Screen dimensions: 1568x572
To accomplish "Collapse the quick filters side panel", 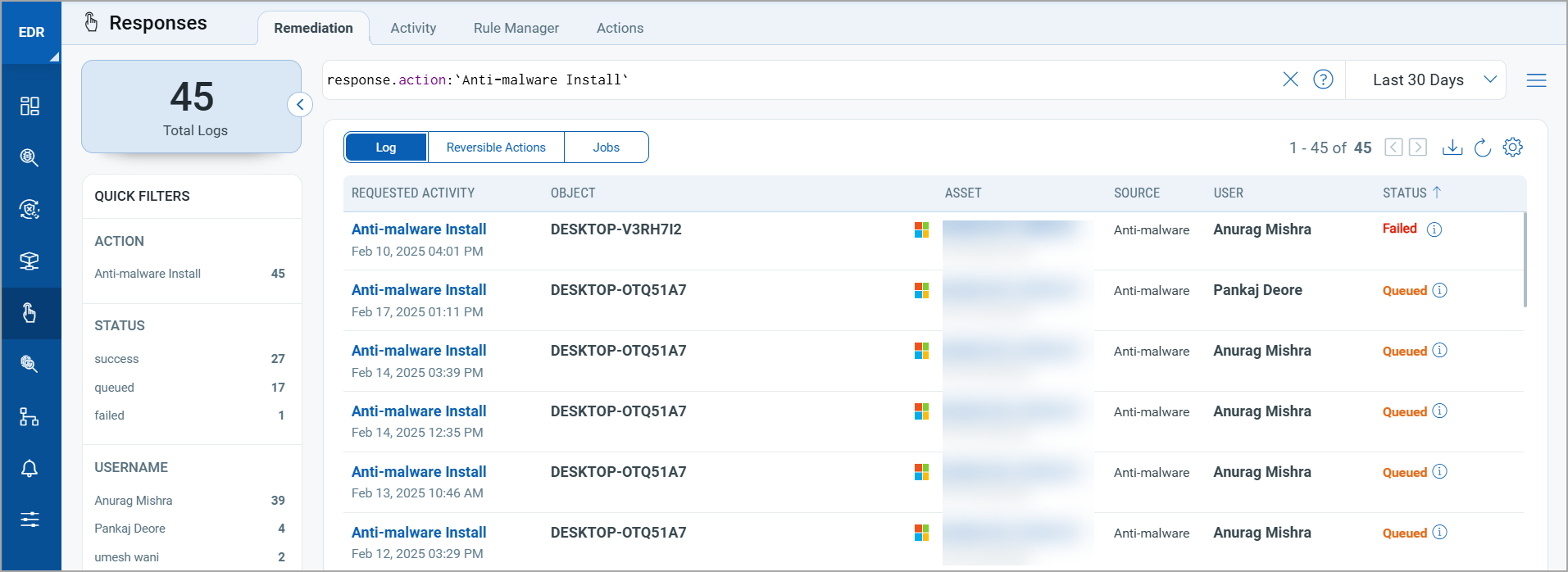I will (x=300, y=105).
